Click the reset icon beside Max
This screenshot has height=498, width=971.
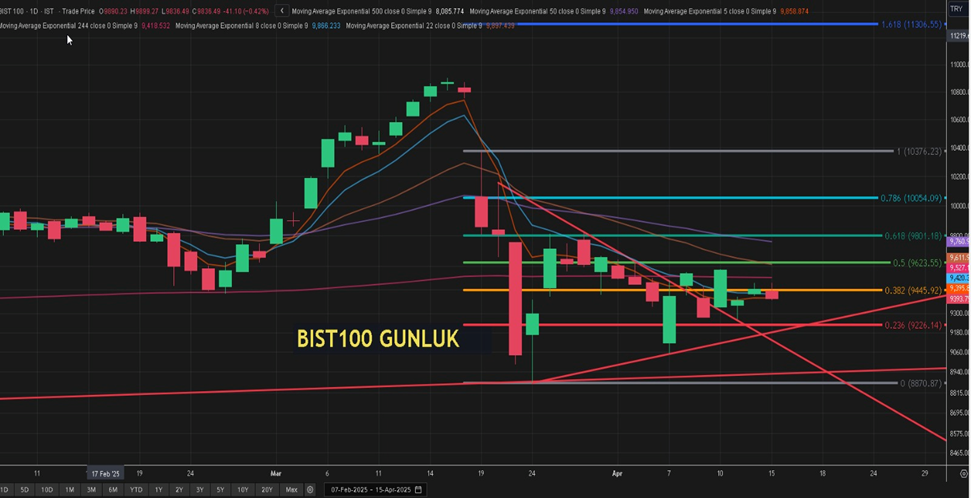click(311, 490)
